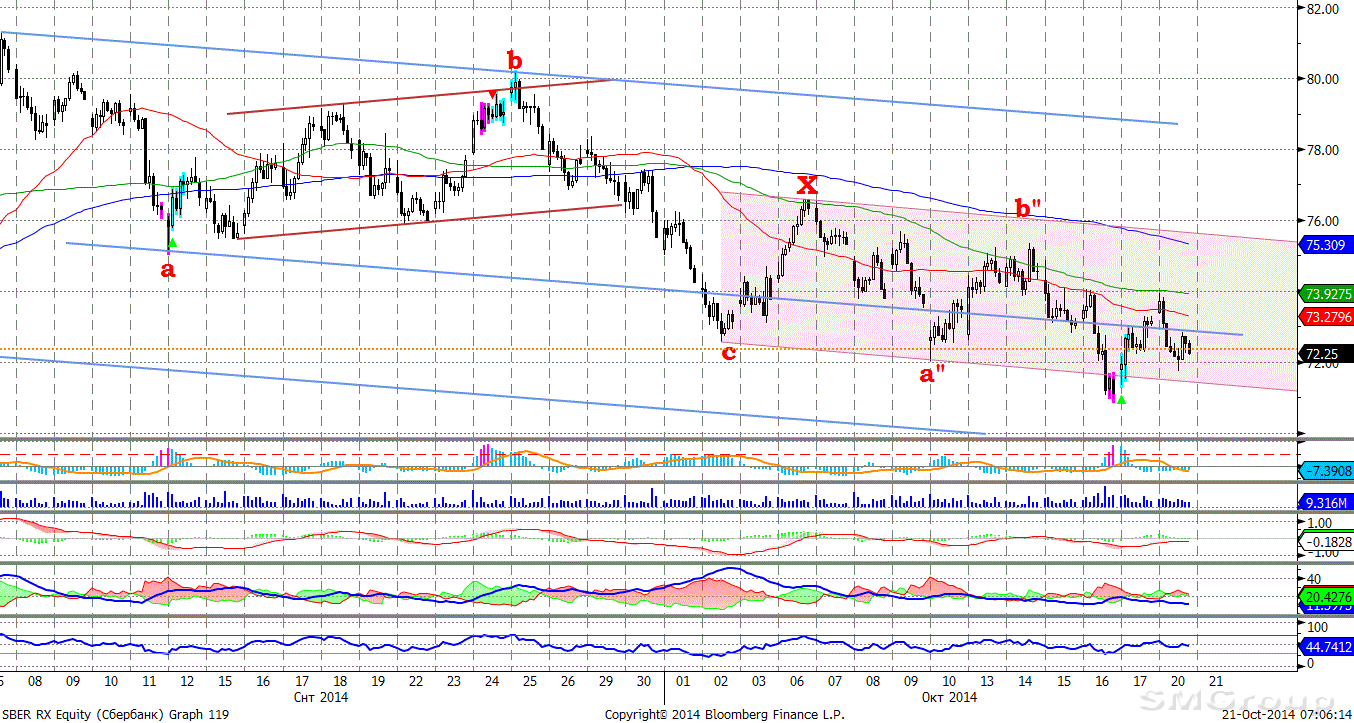Viewport: 1354px width, 723px height.
Task: Click the green up-arrow marker near label a
Action: pos(172,243)
